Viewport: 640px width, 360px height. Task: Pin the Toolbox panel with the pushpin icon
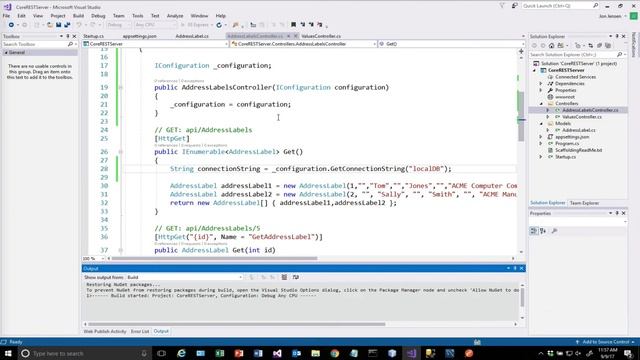click(68, 36)
